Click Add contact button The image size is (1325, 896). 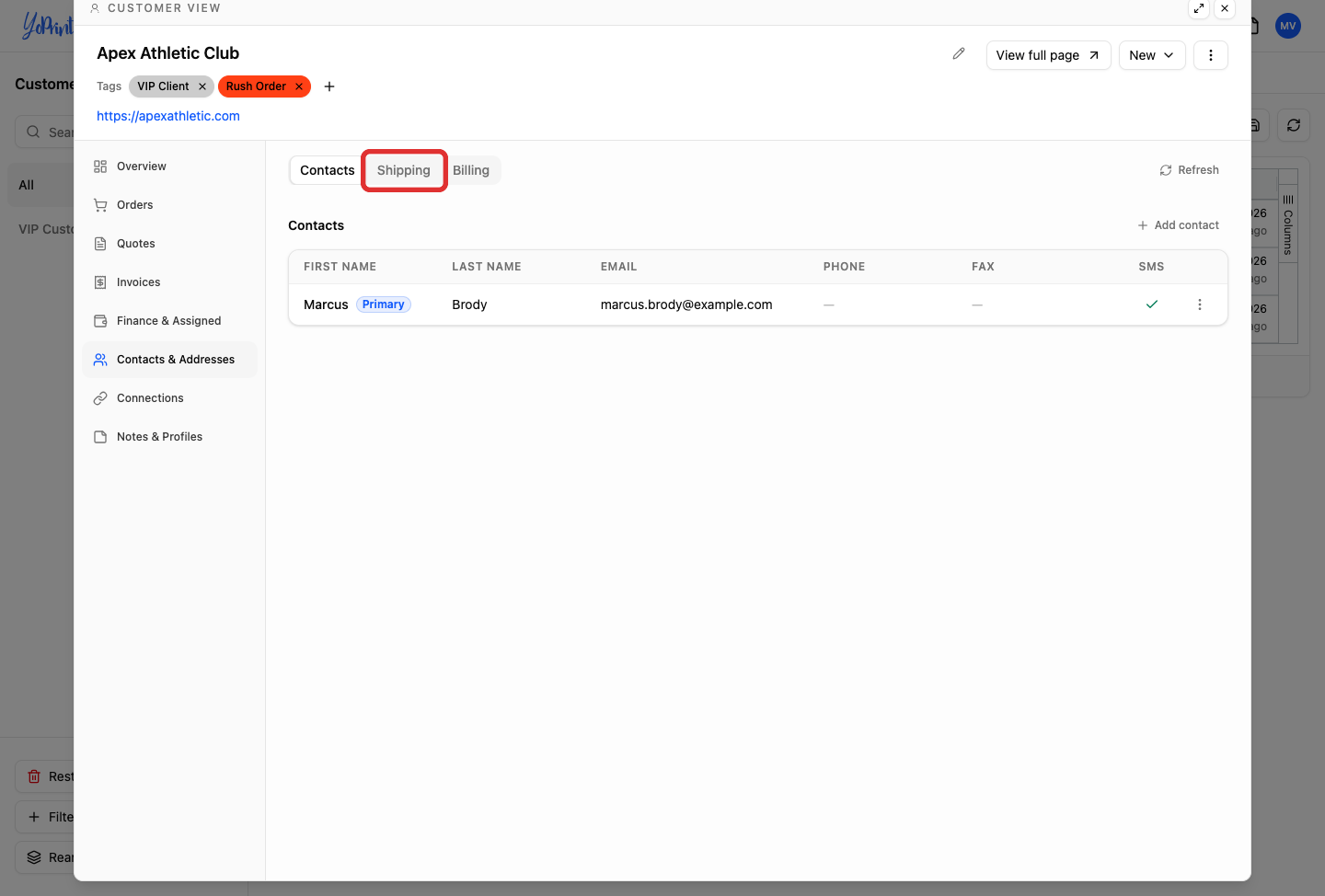[1179, 225]
